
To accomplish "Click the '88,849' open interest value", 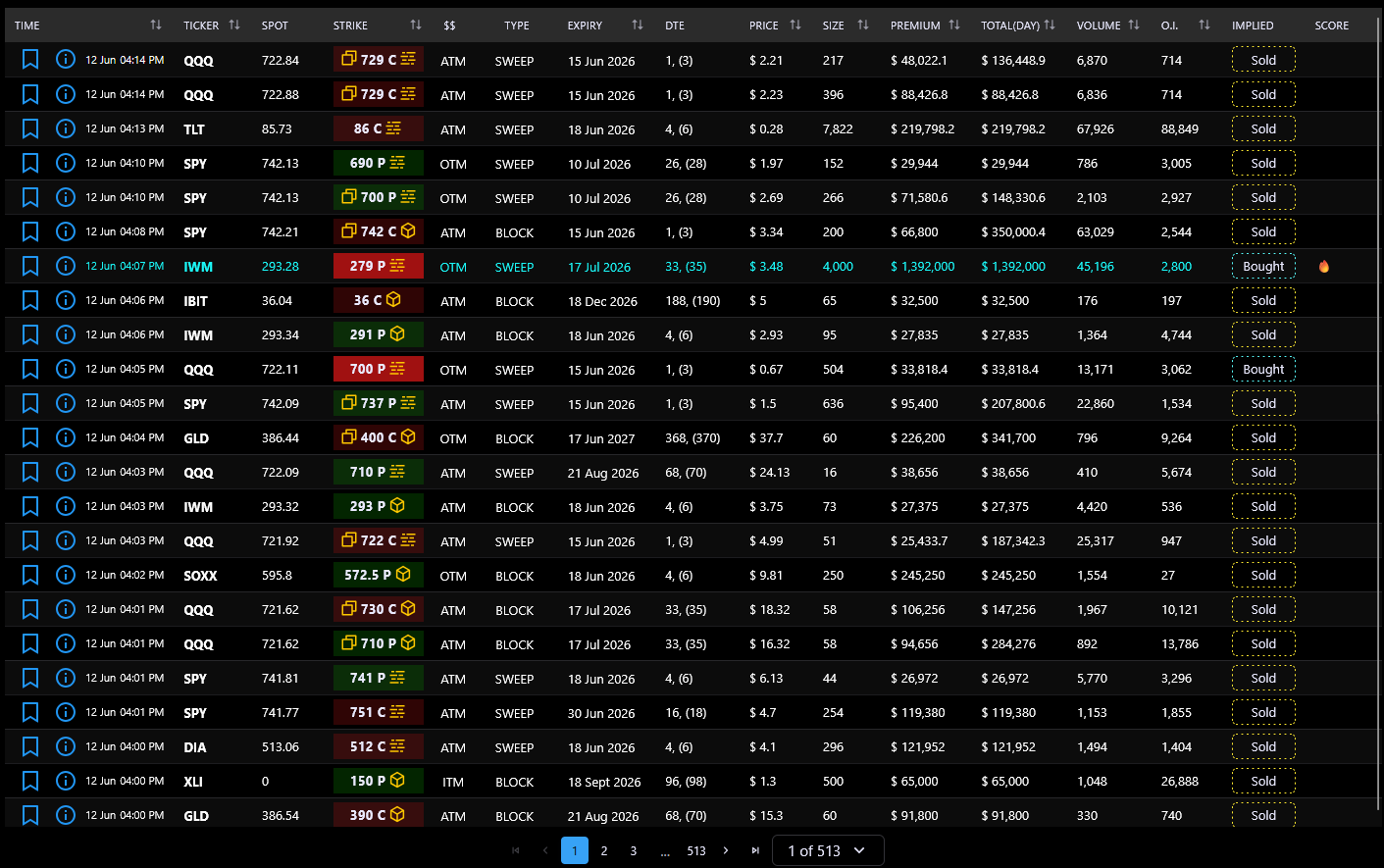I will click(1180, 129).
